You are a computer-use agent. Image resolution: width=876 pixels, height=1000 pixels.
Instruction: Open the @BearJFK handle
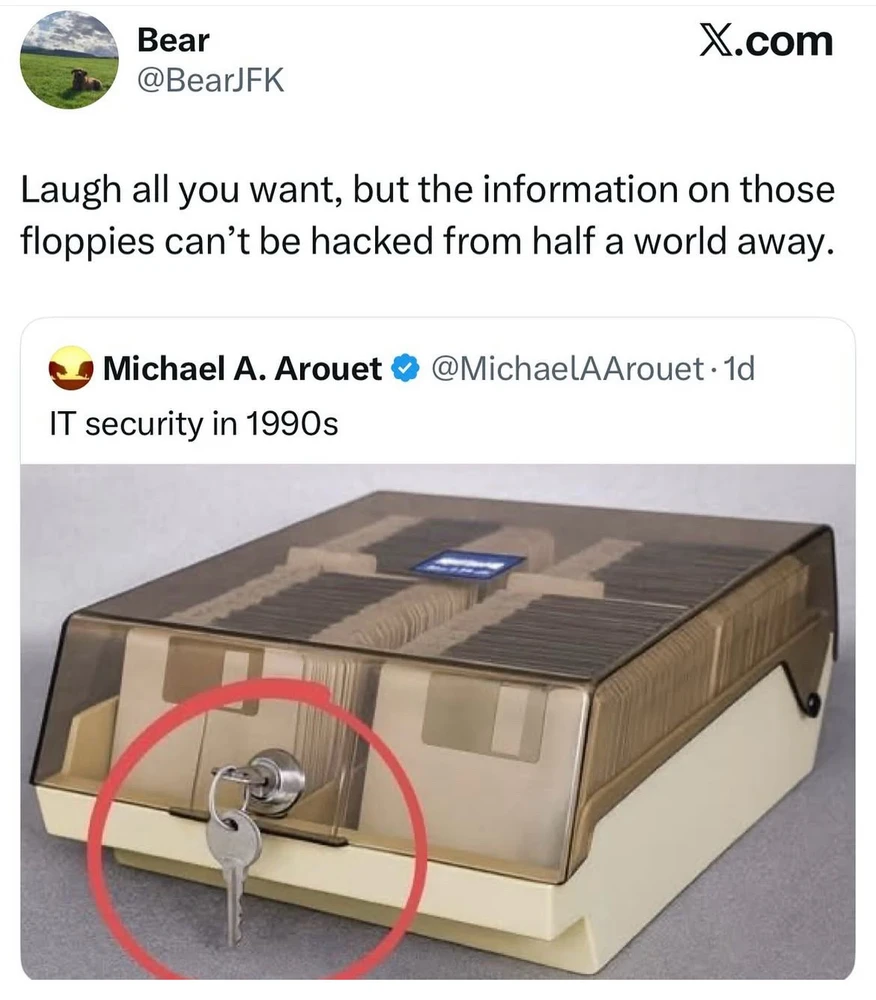(x=211, y=81)
